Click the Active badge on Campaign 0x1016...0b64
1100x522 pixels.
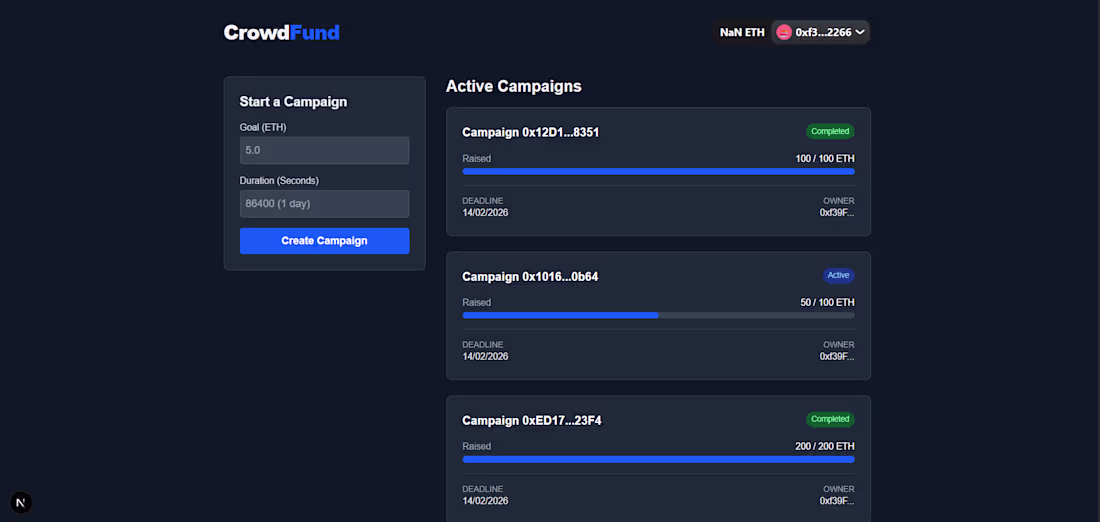(838, 275)
